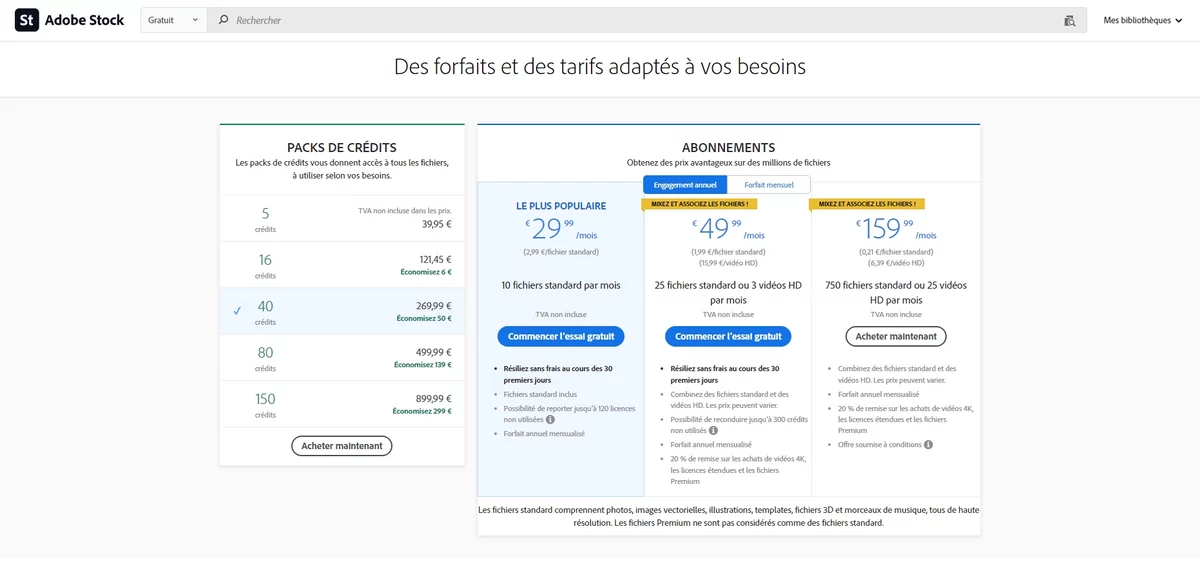Image resolution: width=1200 pixels, height=578 pixels.
Task: Select the 5 crédits pack
Action: coord(342,218)
